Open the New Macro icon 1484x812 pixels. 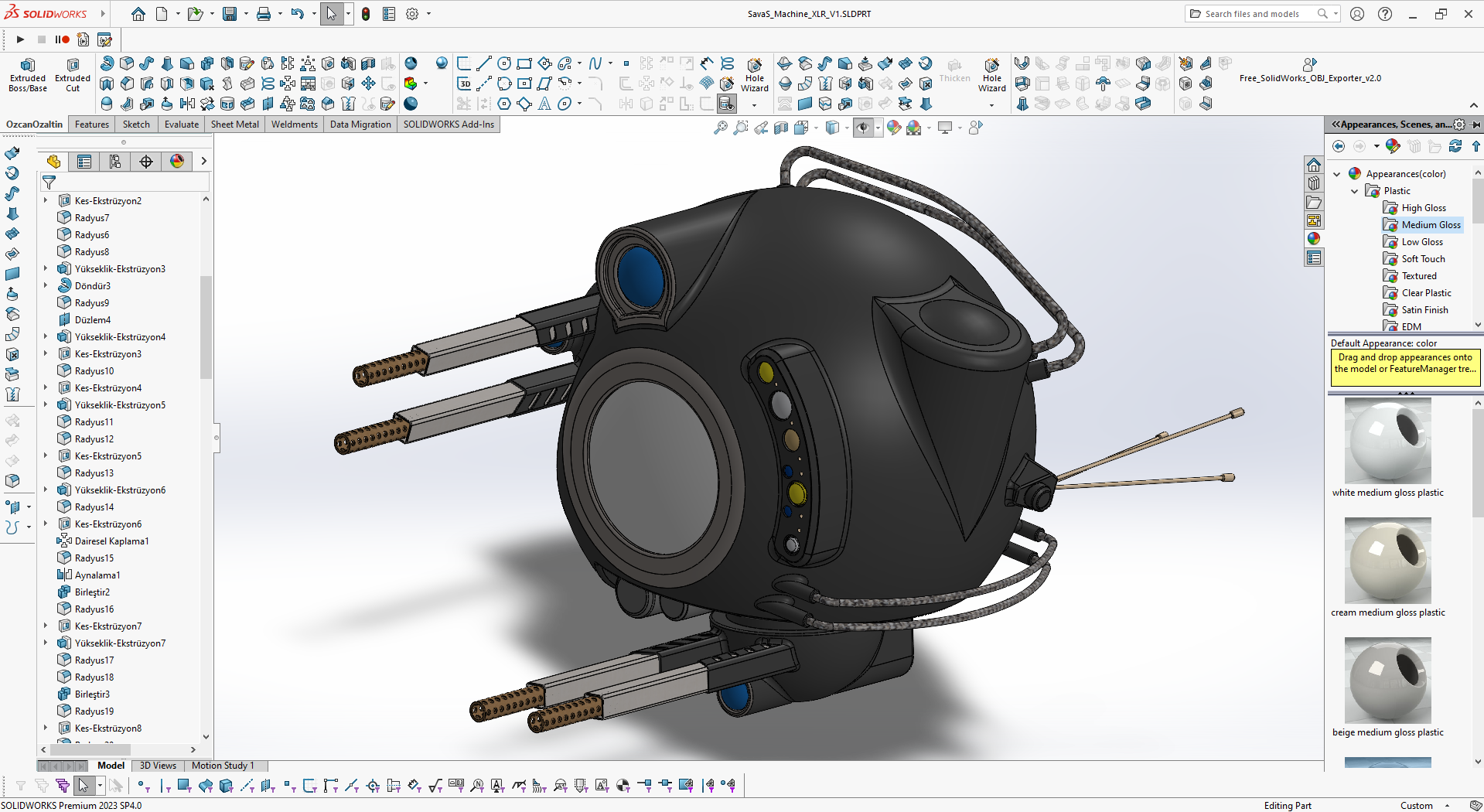(x=84, y=39)
